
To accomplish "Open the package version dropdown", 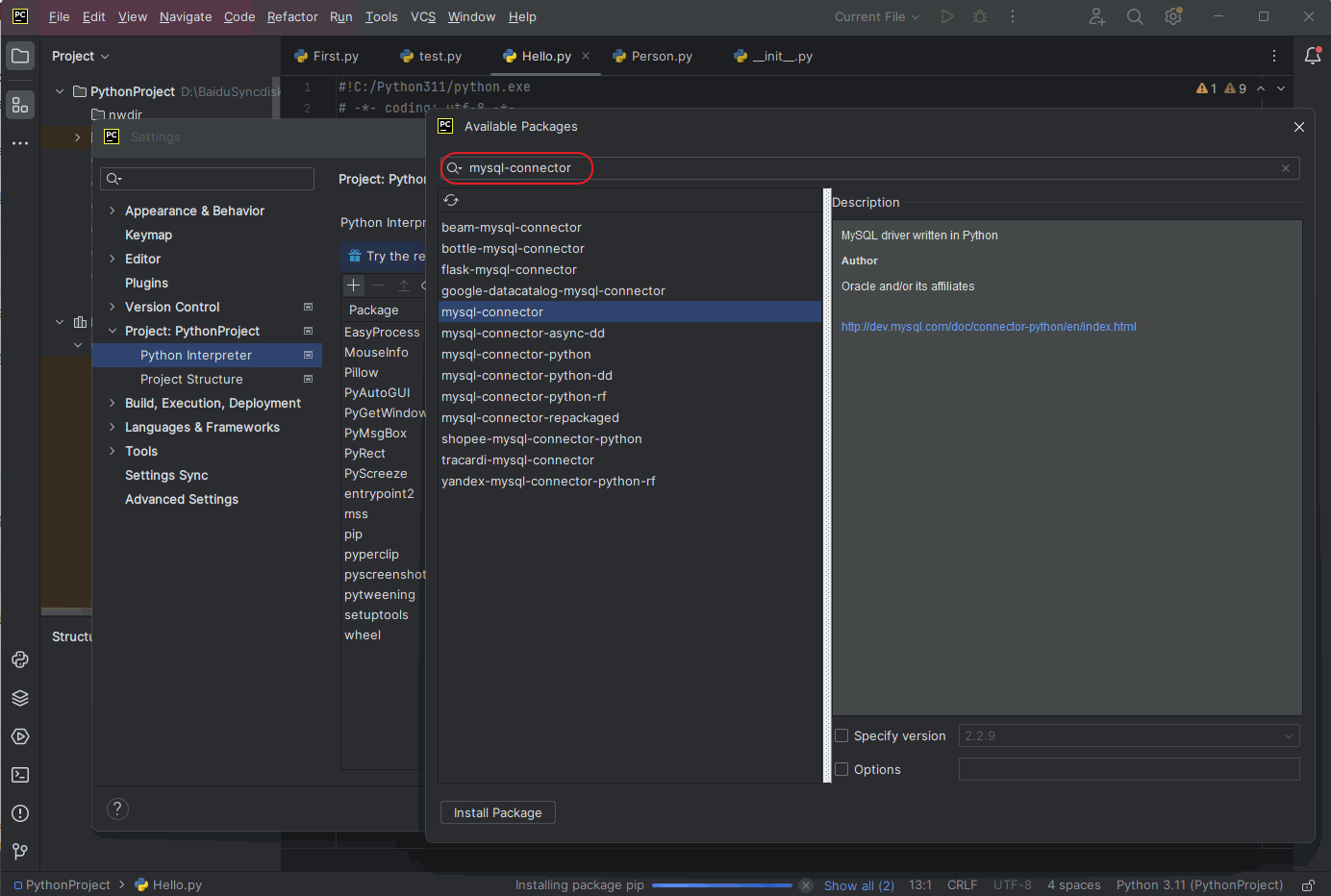I will [1129, 735].
